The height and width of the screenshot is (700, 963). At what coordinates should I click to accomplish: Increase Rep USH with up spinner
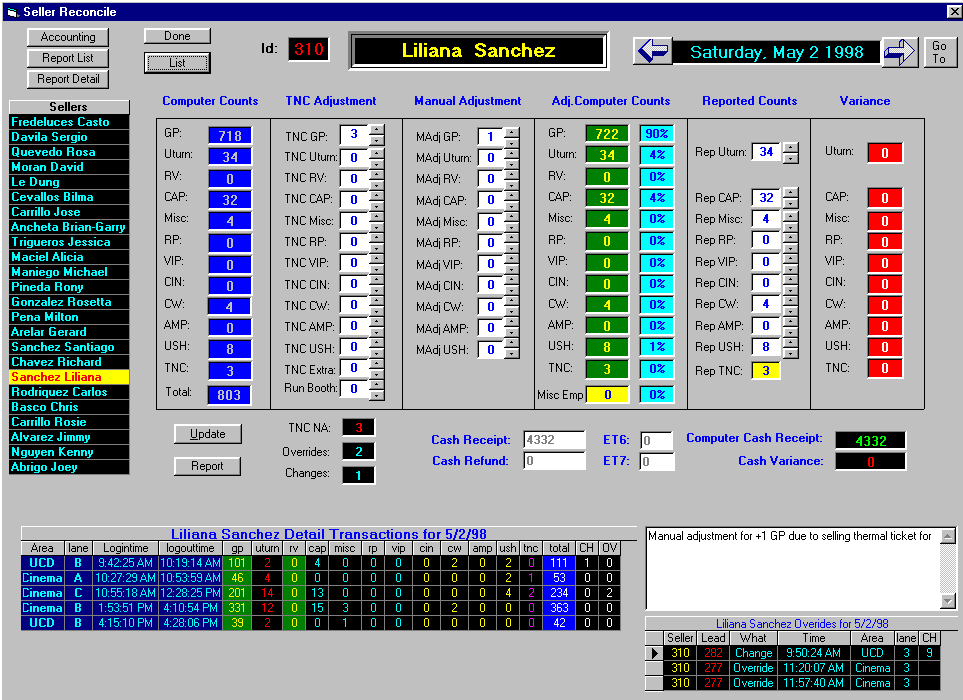[791, 342]
